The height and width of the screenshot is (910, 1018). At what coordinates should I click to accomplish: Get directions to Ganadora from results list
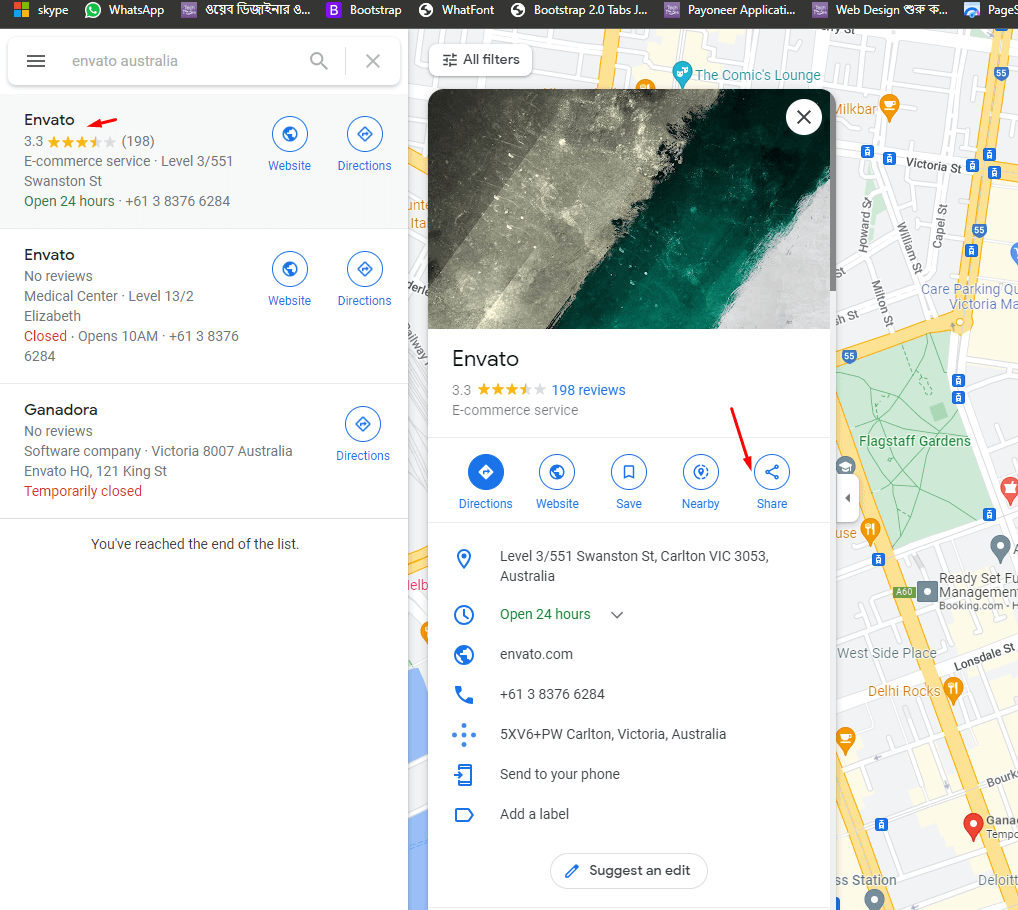coord(363,425)
